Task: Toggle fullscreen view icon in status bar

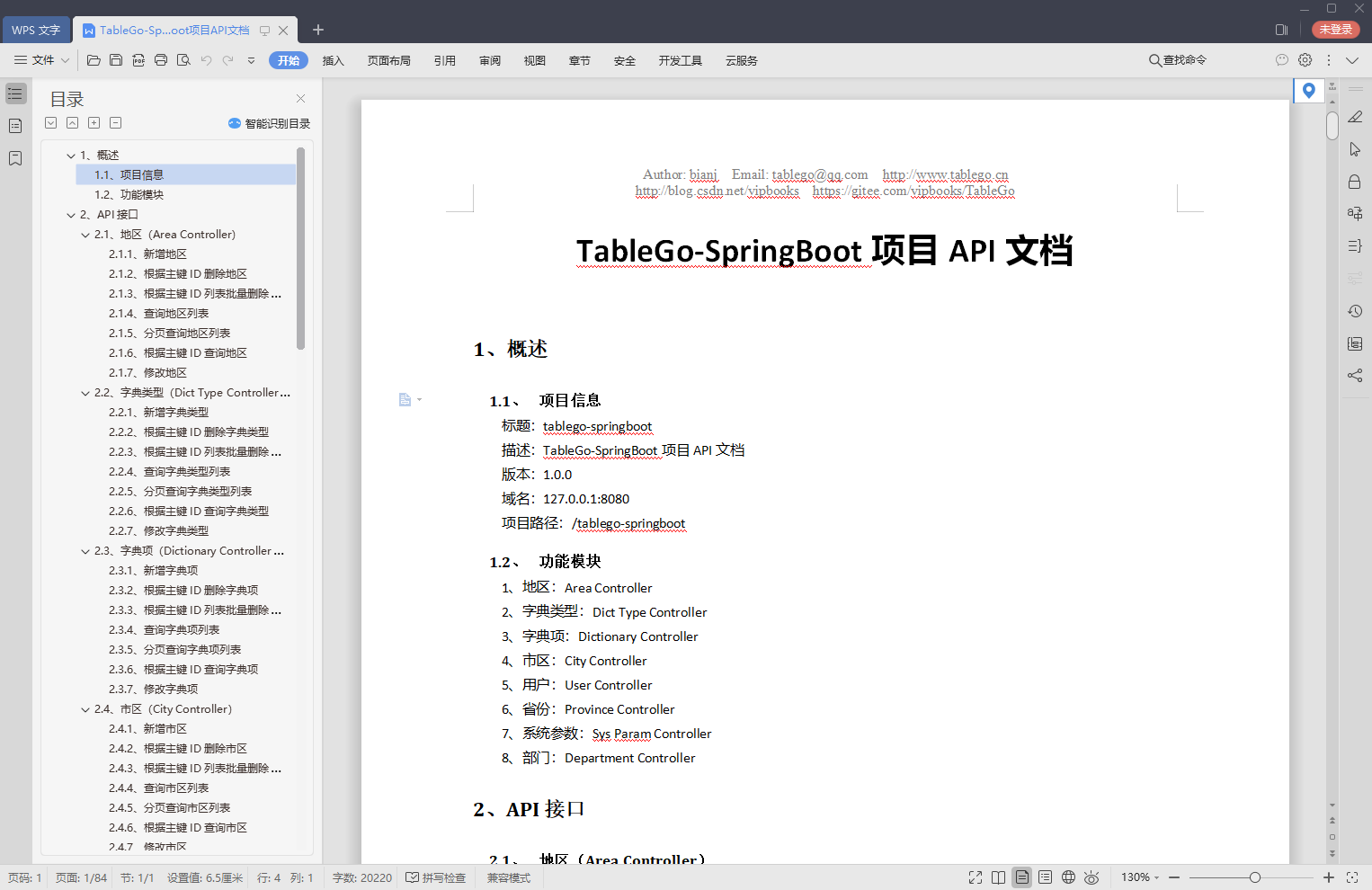Action: [976, 877]
